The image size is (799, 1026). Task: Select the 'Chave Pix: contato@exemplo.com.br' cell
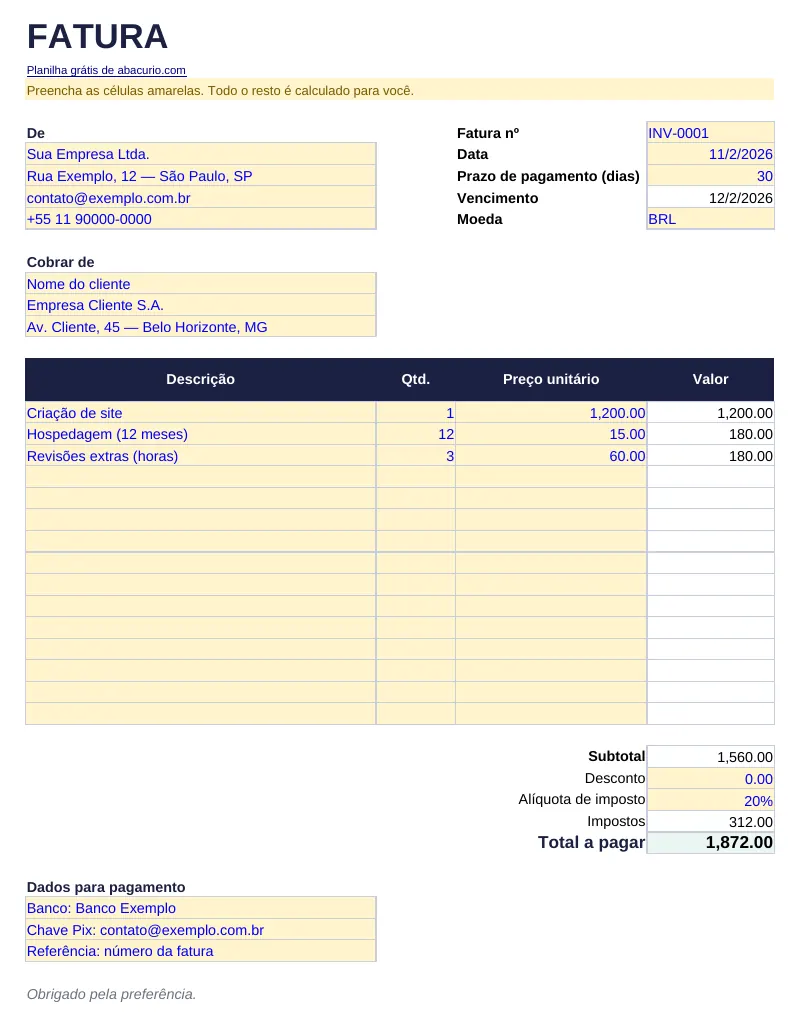click(x=201, y=929)
